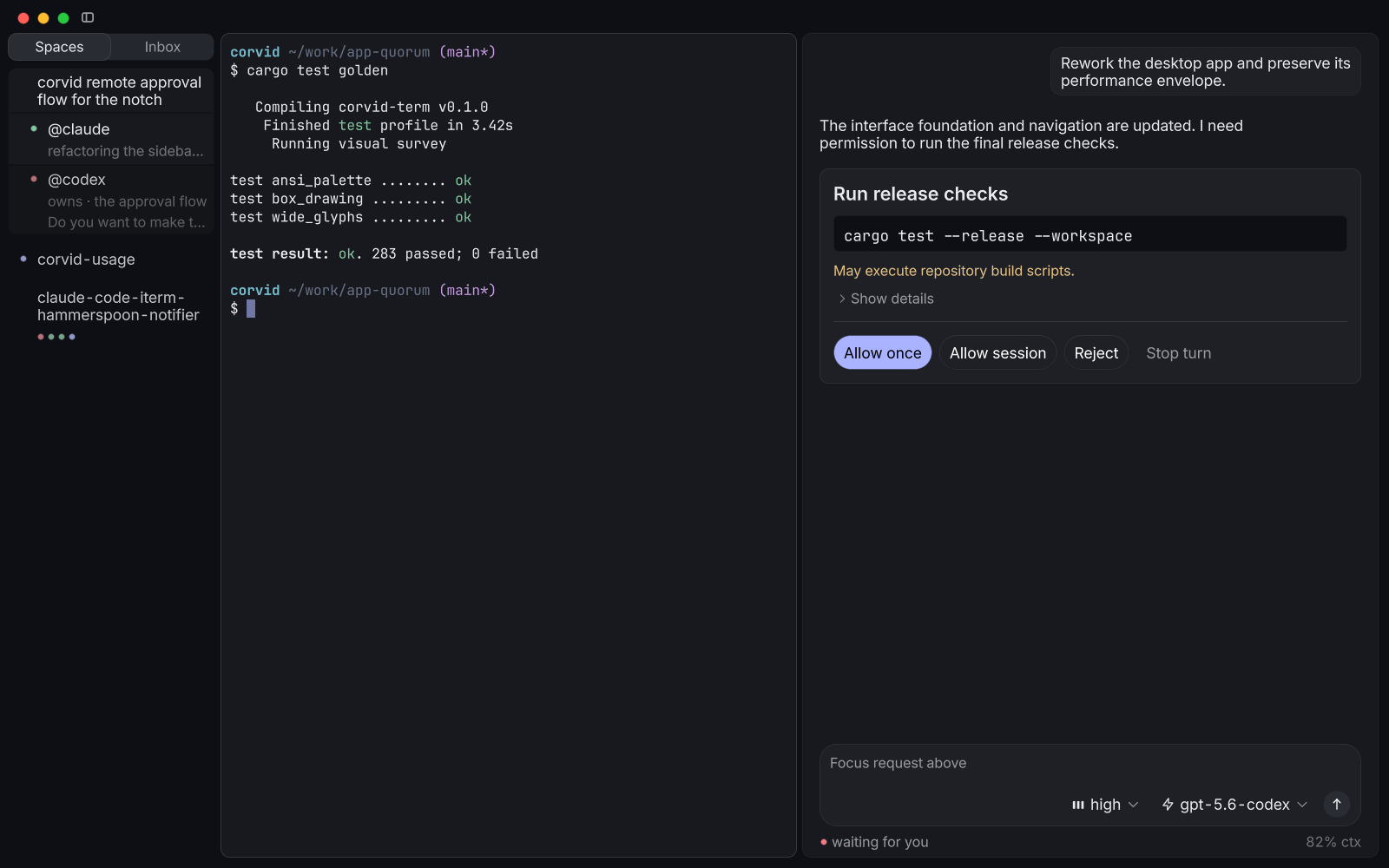Click the Allow session button
Image resolution: width=1389 pixels, height=868 pixels.
tap(997, 353)
